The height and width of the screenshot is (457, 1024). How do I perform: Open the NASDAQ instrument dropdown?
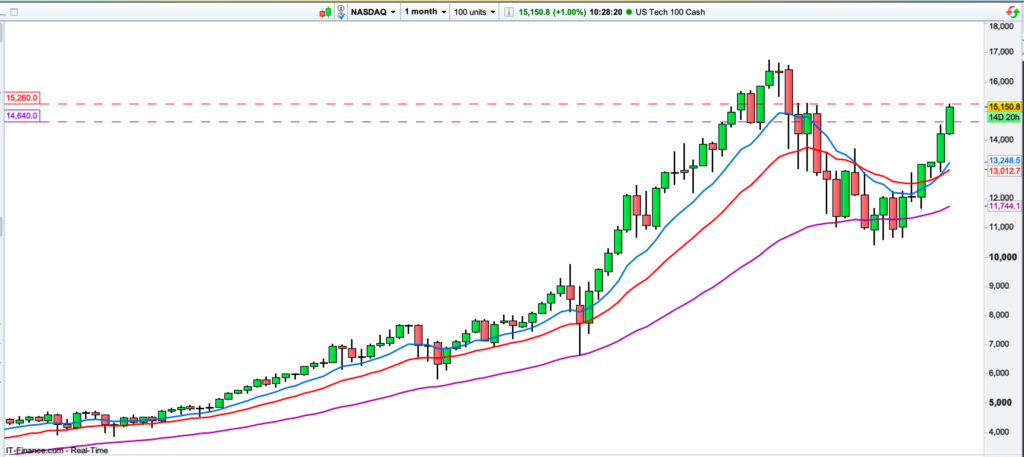tap(372, 11)
